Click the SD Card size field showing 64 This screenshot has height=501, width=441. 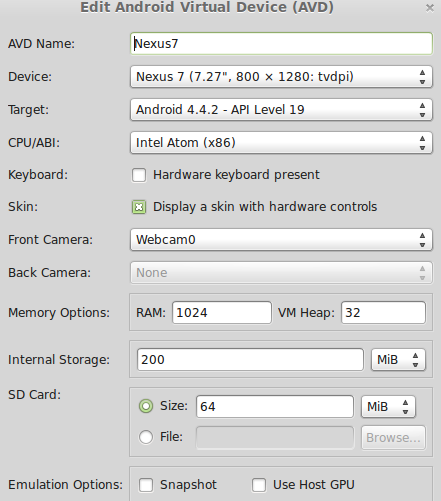click(275, 407)
